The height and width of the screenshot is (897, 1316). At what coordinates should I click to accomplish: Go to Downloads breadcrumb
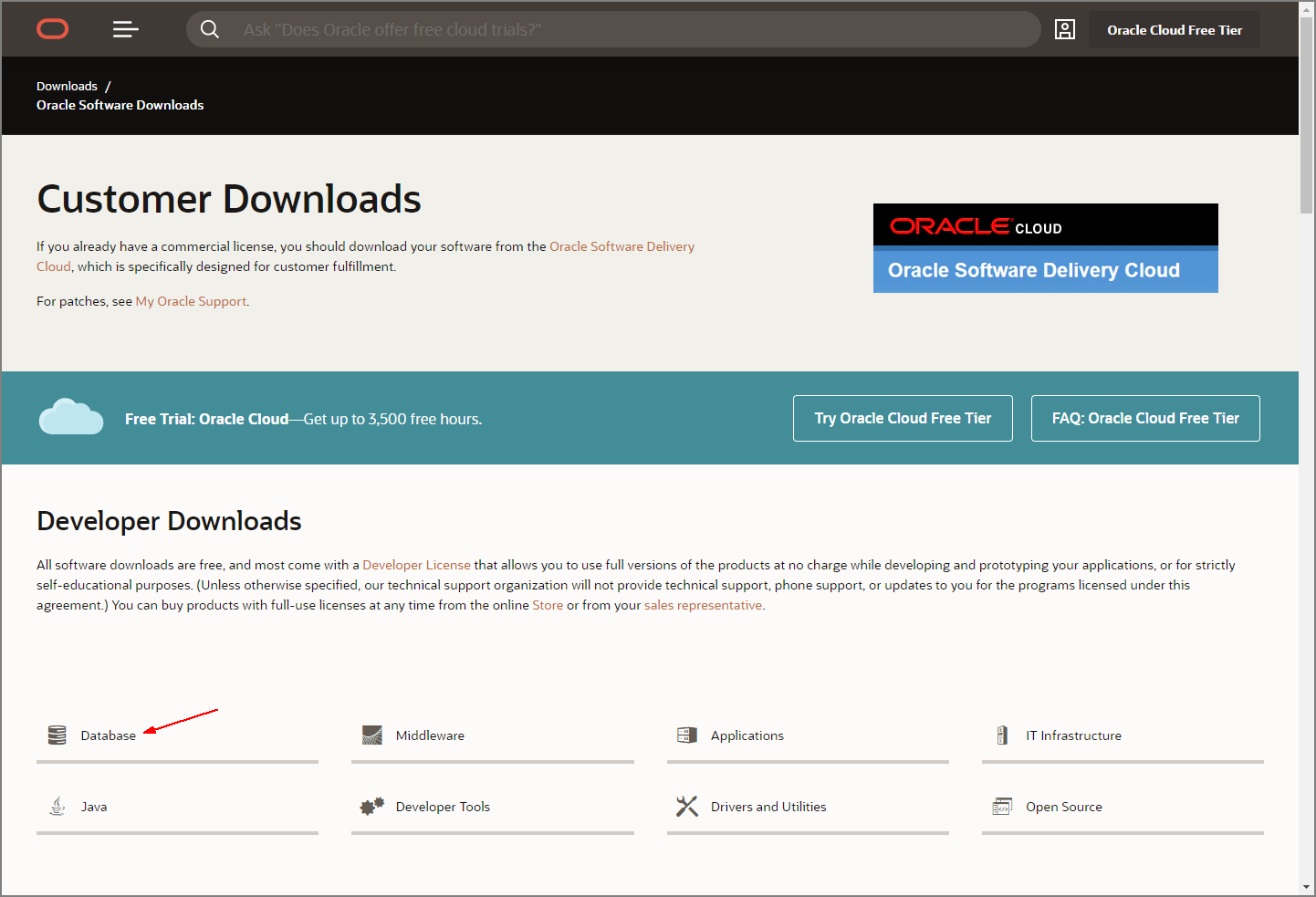pos(67,86)
